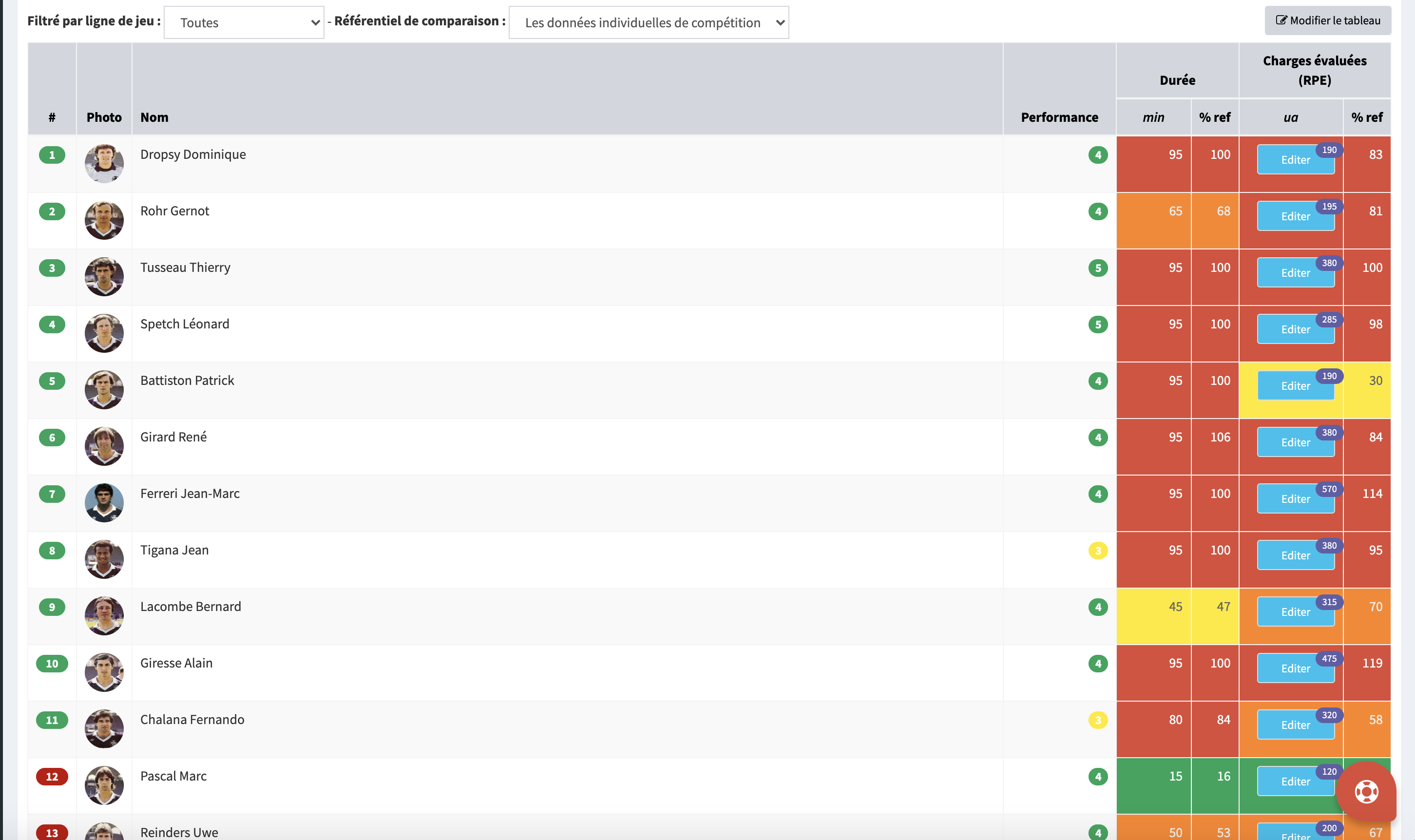Viewport: 1415px width, 840px height.
Task: Click Tigana Jean's yellow performance badge 3
Action: [x=1098, y=551]
